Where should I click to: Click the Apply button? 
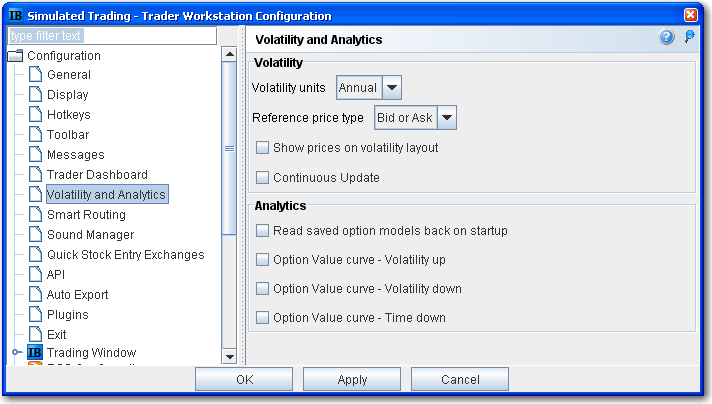click(x=352, y=379)
